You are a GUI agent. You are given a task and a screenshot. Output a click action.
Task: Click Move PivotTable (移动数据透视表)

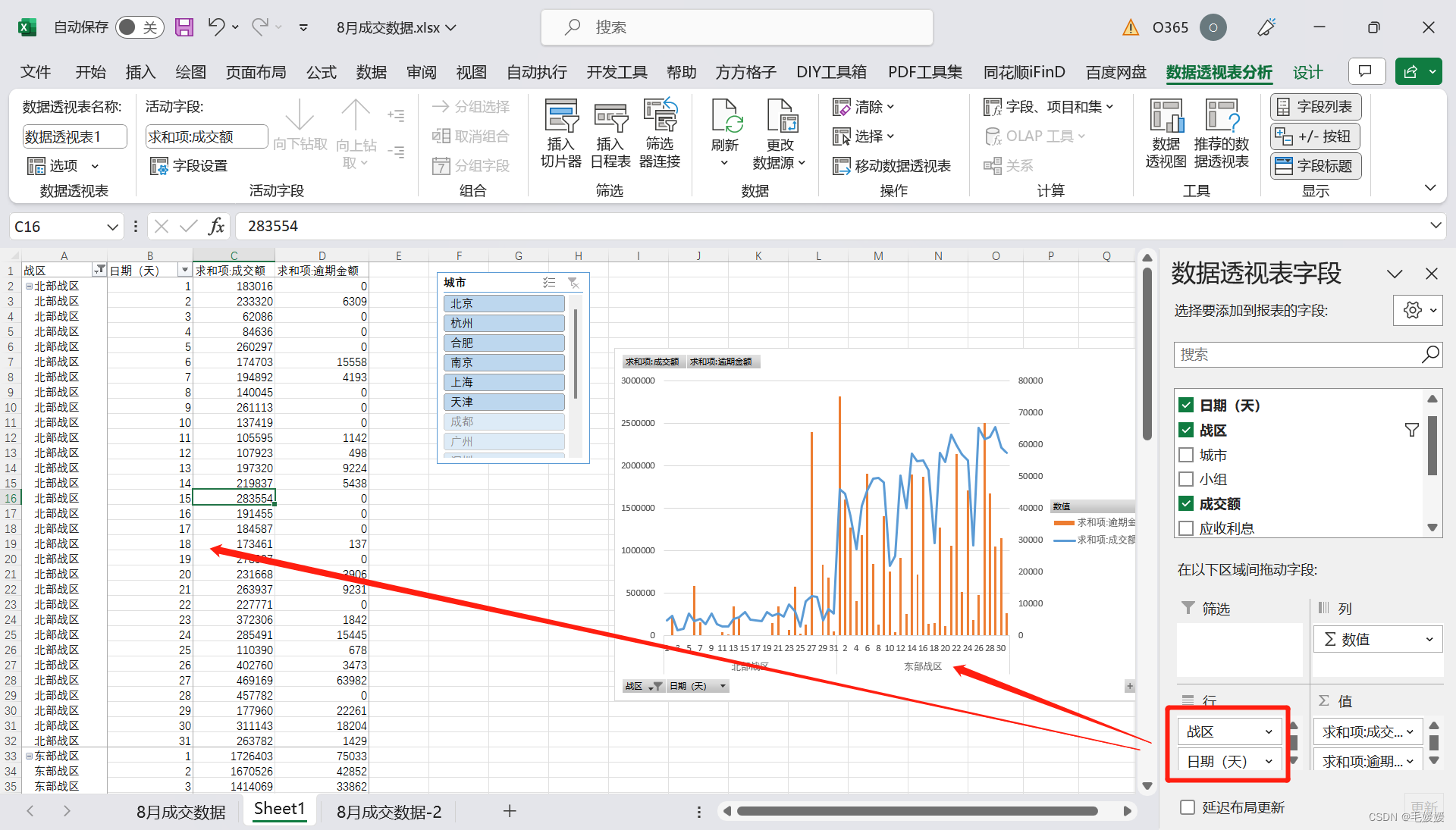coord(892,166)
